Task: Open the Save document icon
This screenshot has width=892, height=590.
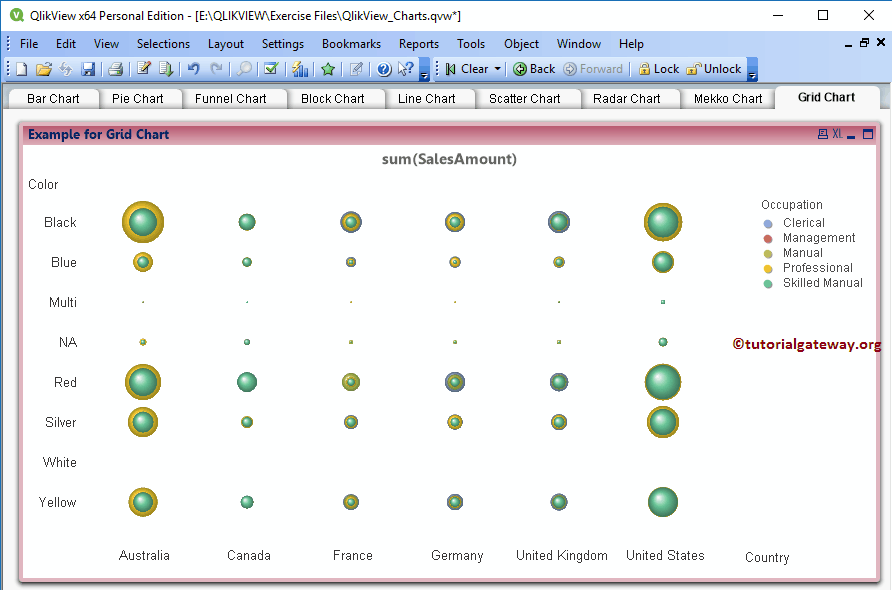Action: [x=89, y=70]
